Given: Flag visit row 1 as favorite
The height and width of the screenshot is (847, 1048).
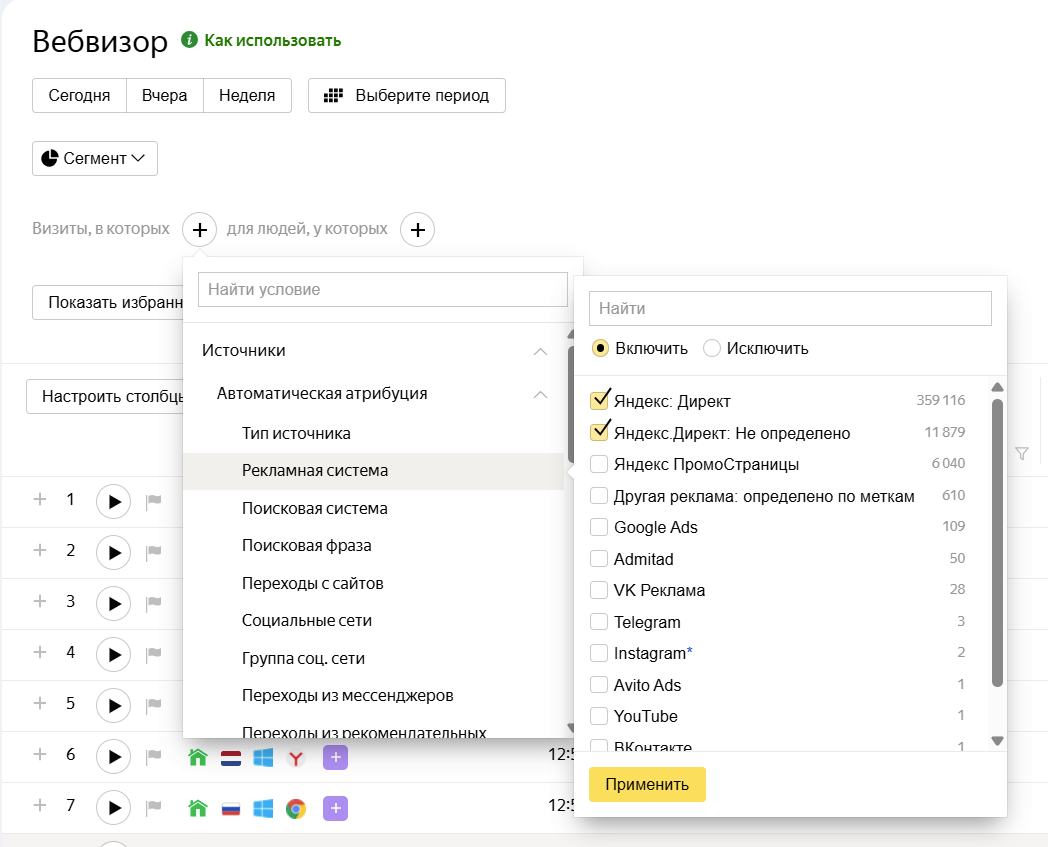Looking at the screenshot, I should tap(154, 501).
